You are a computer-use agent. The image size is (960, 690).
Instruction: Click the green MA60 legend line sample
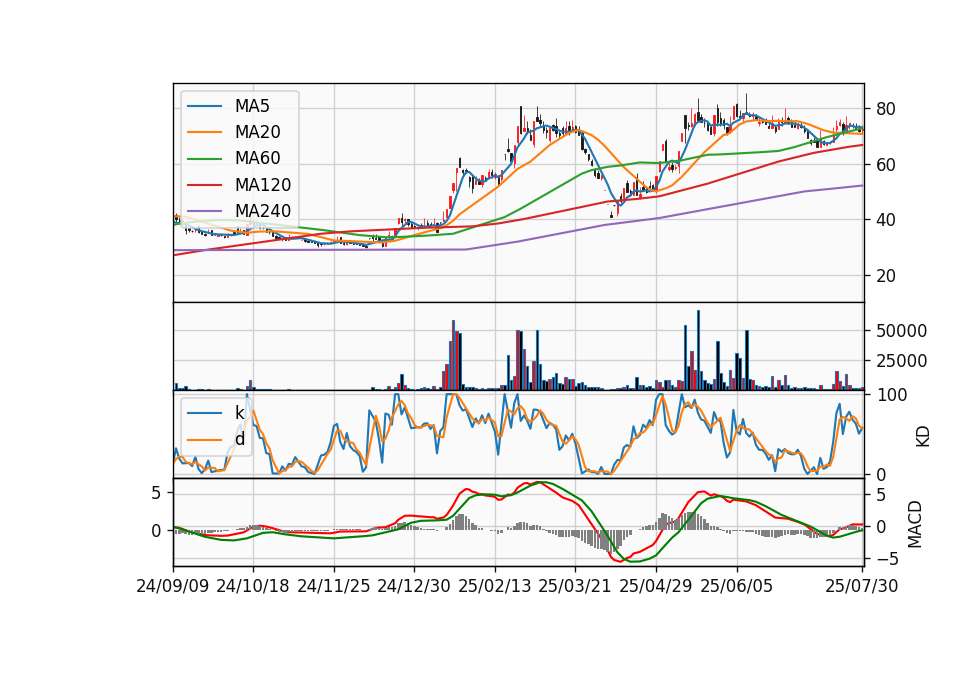(204, 159)
